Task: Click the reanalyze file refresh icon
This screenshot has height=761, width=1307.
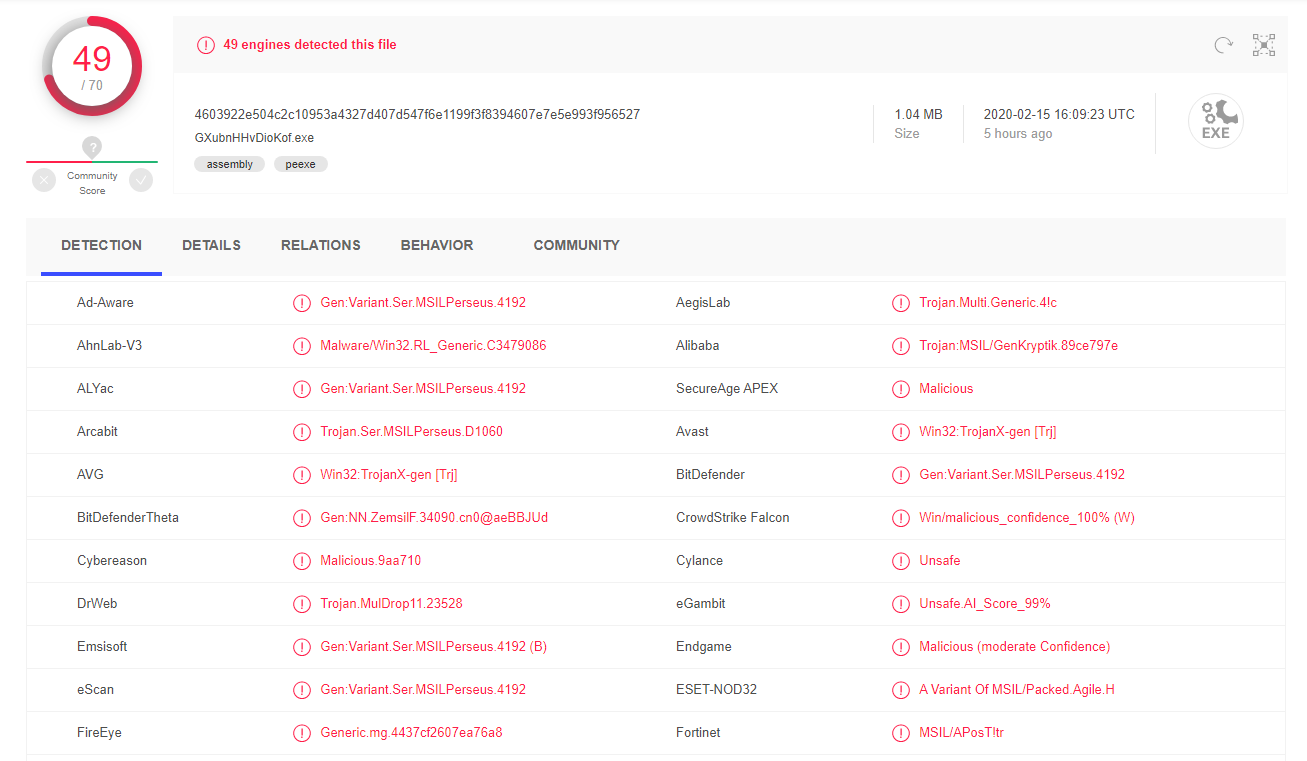Action: pyautogui.click(x=1223, y=45)
